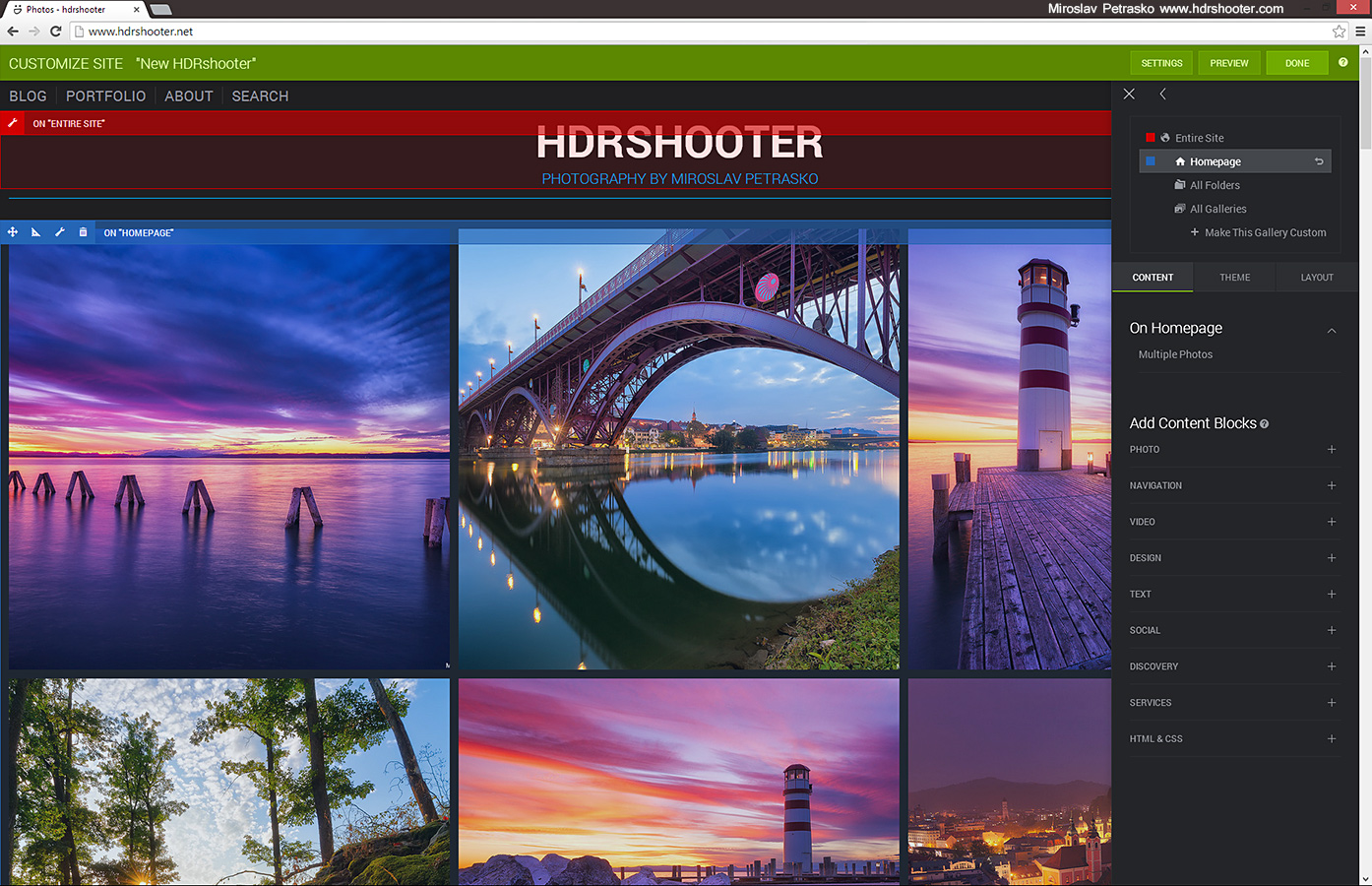
Task: Open the Chrome hamburger menu
Action: [x=1360, y=32]
